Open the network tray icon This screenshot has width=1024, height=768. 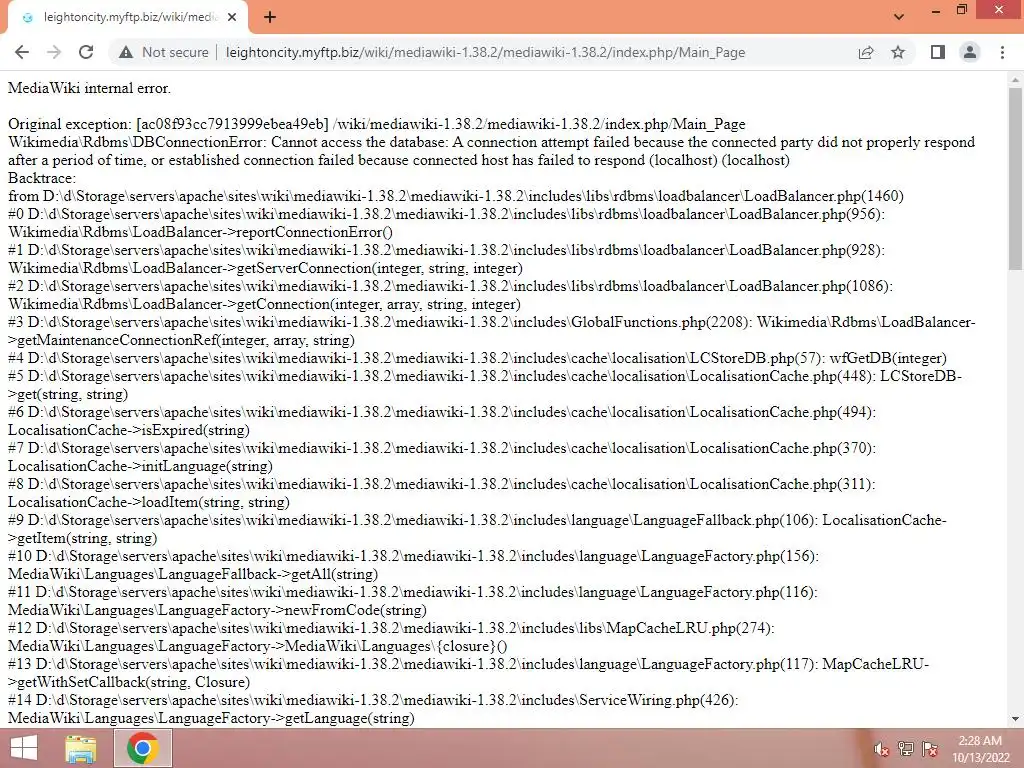906,749
